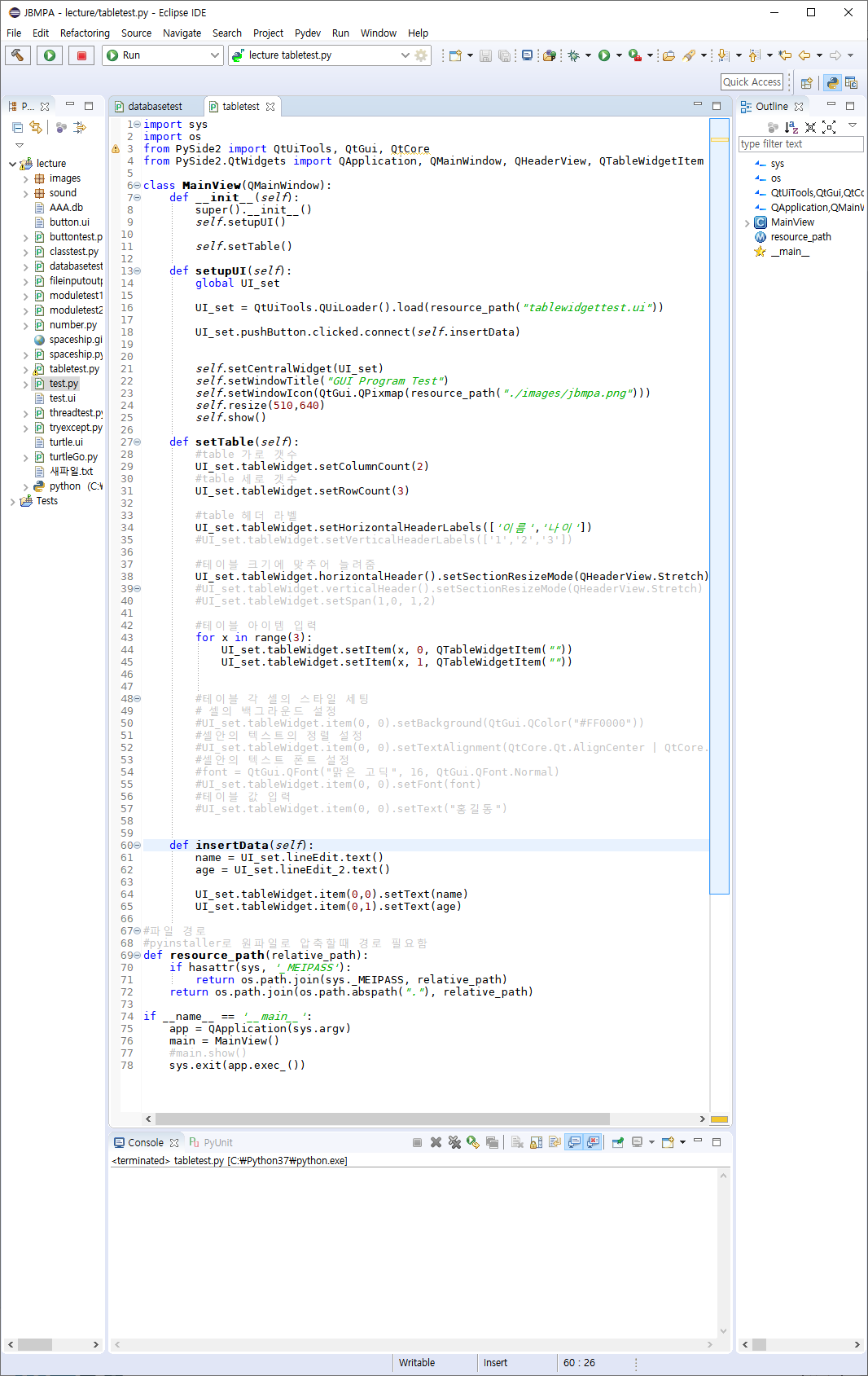Click Clear Console icon

coord(517,1142)
